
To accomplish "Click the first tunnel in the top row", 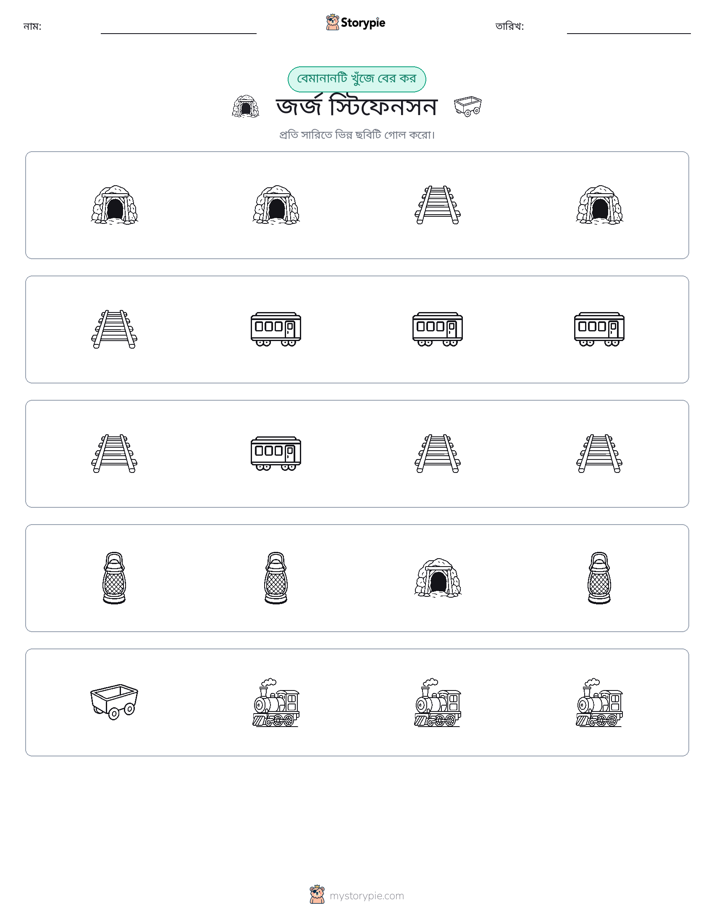I will (x=114, y=205).
